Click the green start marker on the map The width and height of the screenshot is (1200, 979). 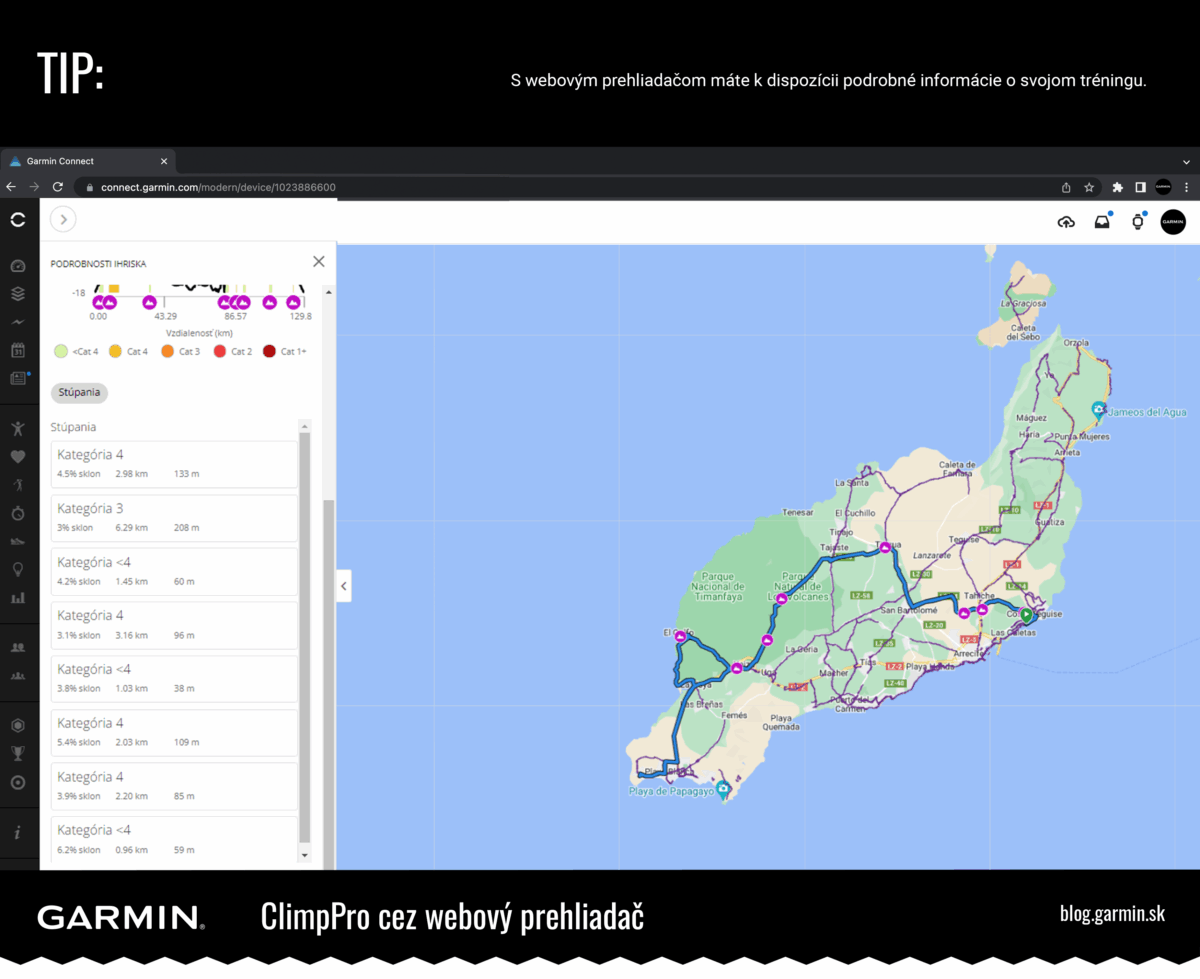[1026, 615]
